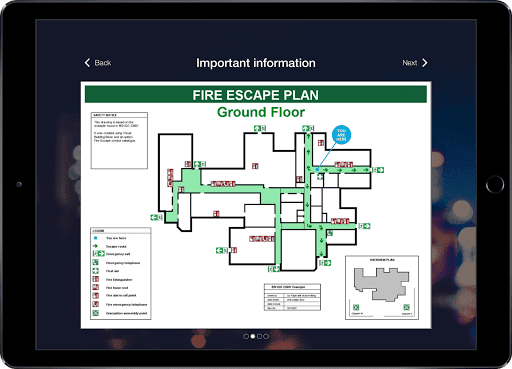Click the 'You are here' legend blue dot
Image resolution: width=512 pixels, height=369 pixels.
point(95,238)
